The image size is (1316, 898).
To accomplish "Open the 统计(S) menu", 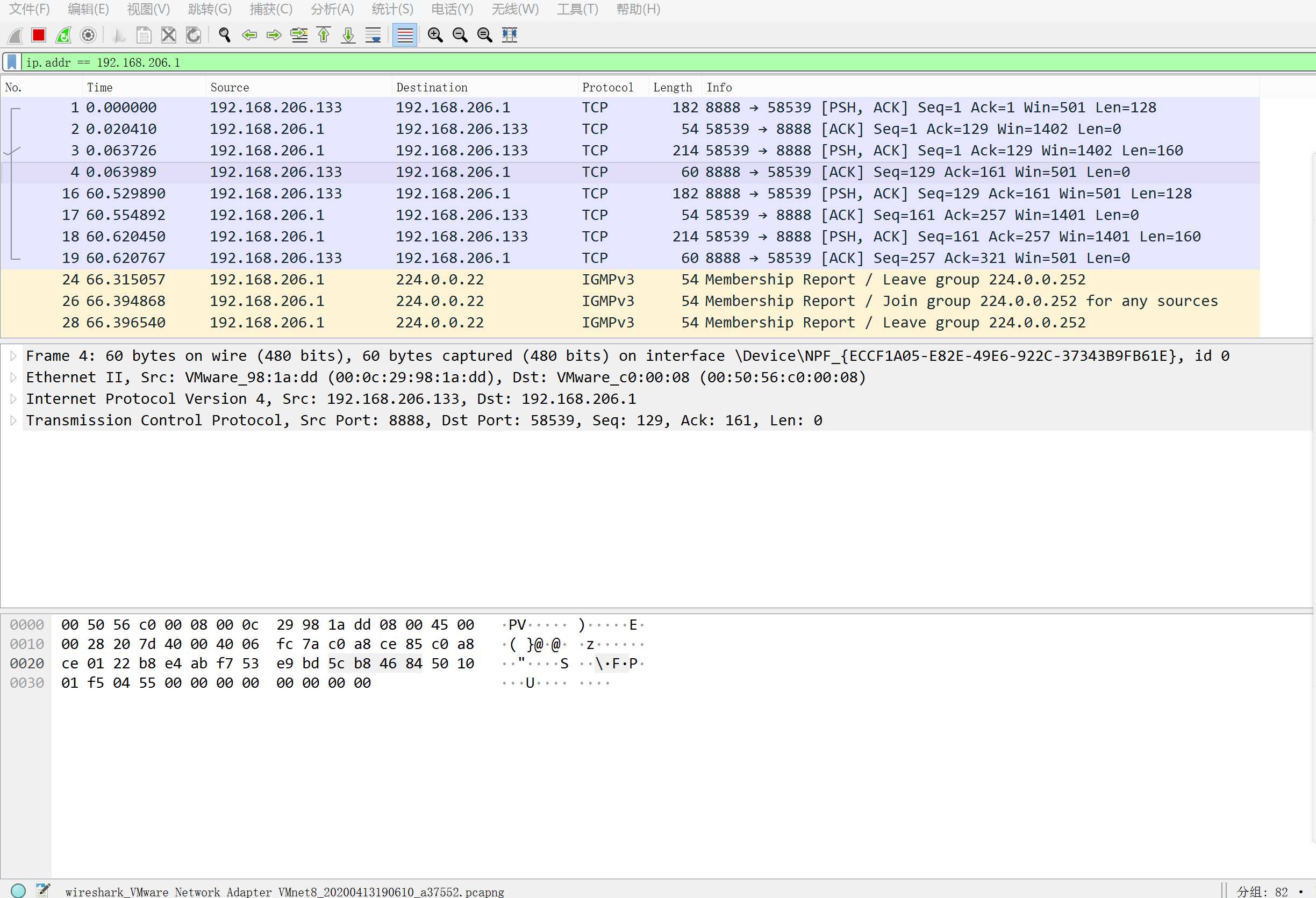I will pyautogui.click(x=392, y=9).
